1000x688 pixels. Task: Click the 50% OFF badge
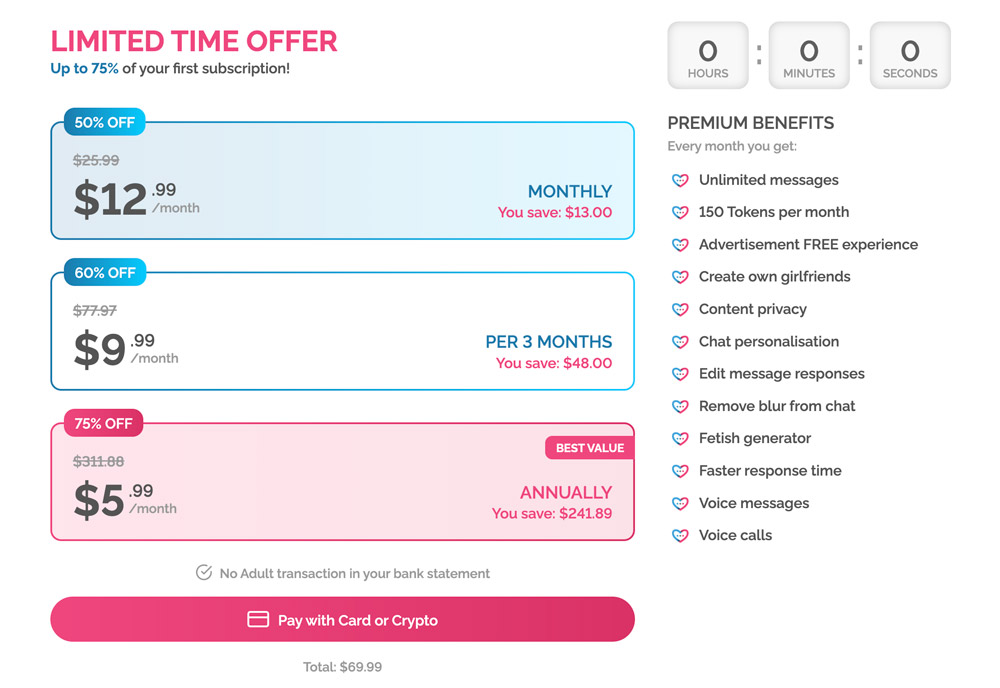[103, 121]
